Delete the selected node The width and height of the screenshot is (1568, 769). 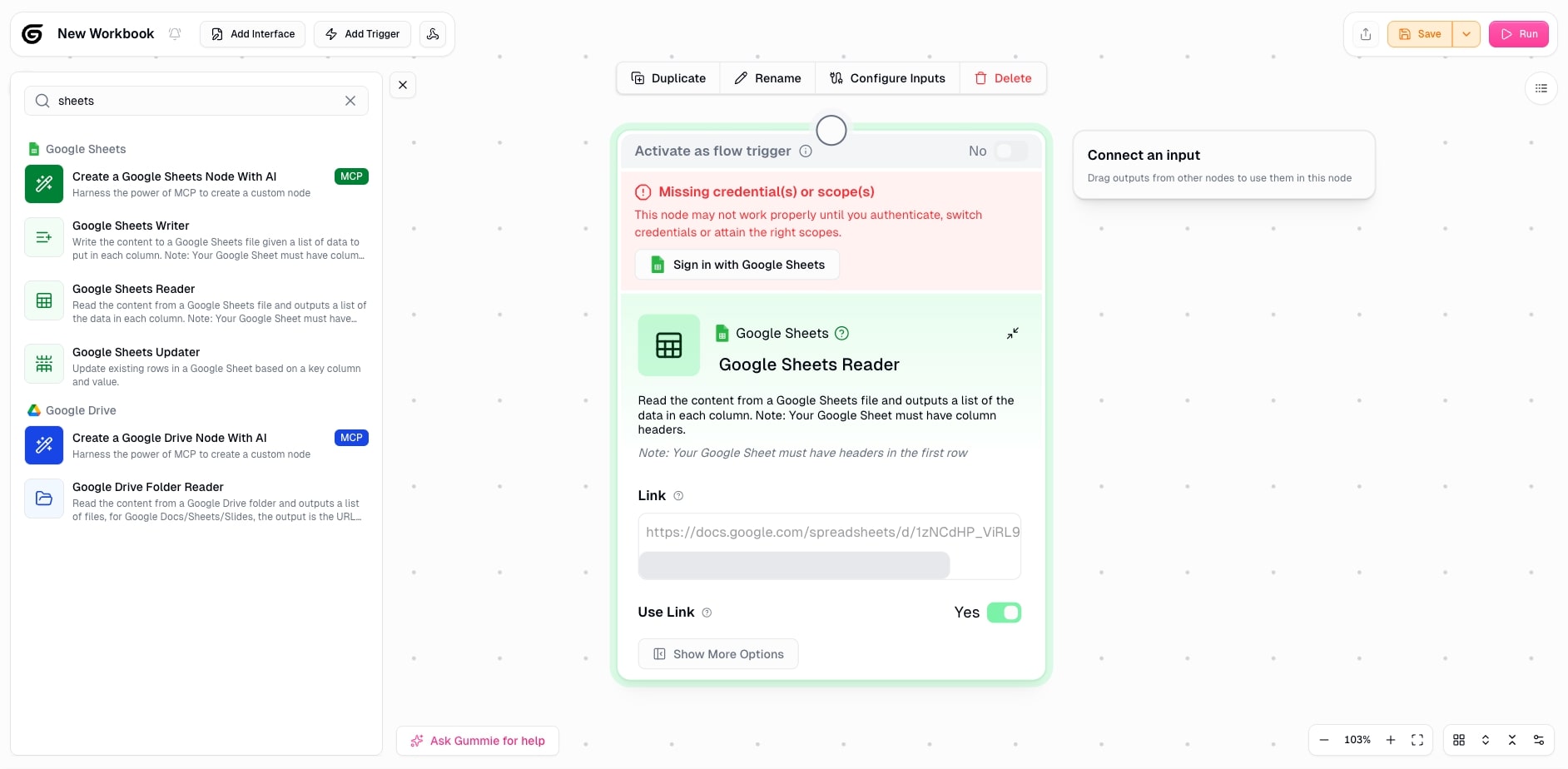tap(1003, 78)
